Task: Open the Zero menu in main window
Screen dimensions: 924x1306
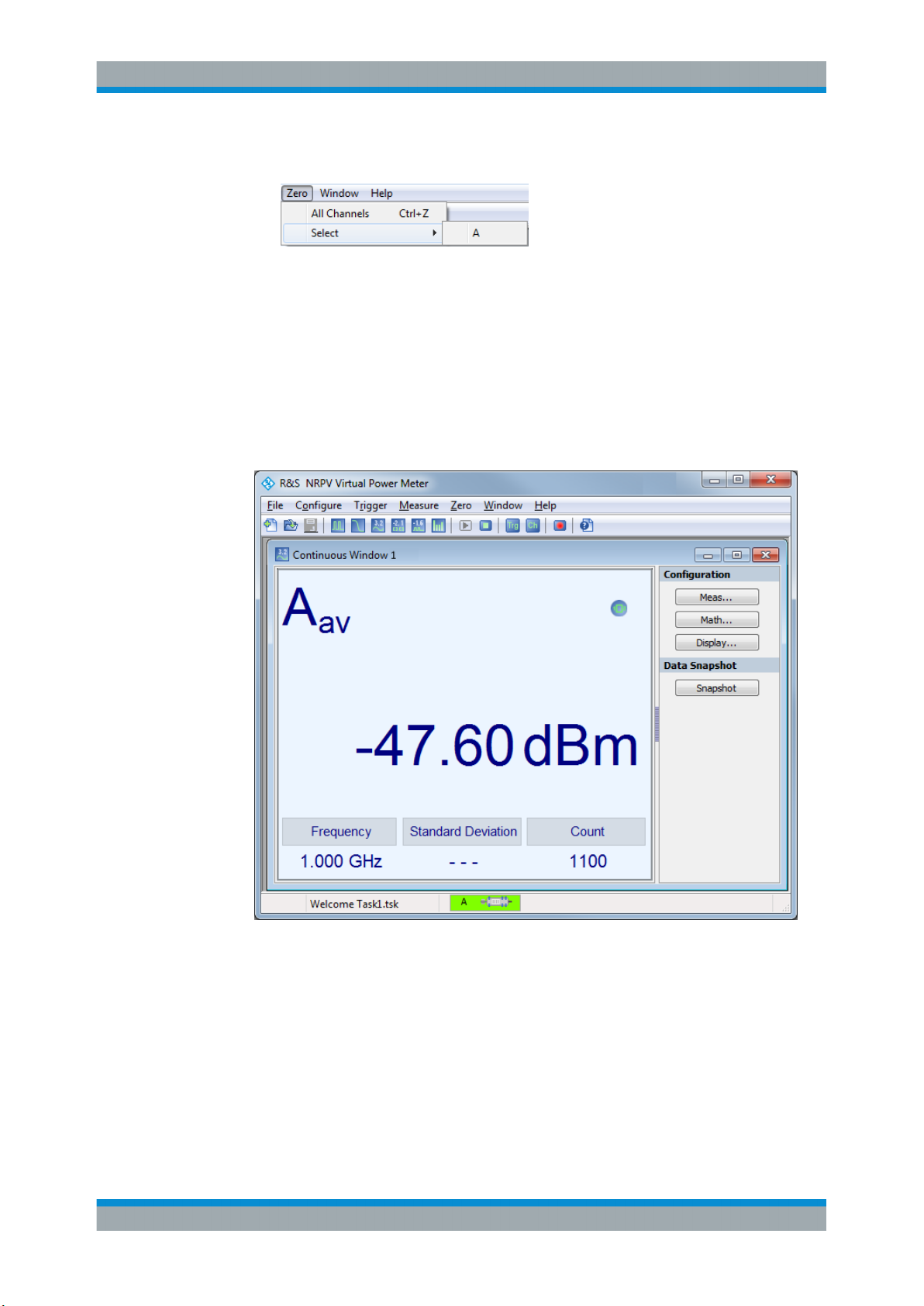Action: (461, 505)
